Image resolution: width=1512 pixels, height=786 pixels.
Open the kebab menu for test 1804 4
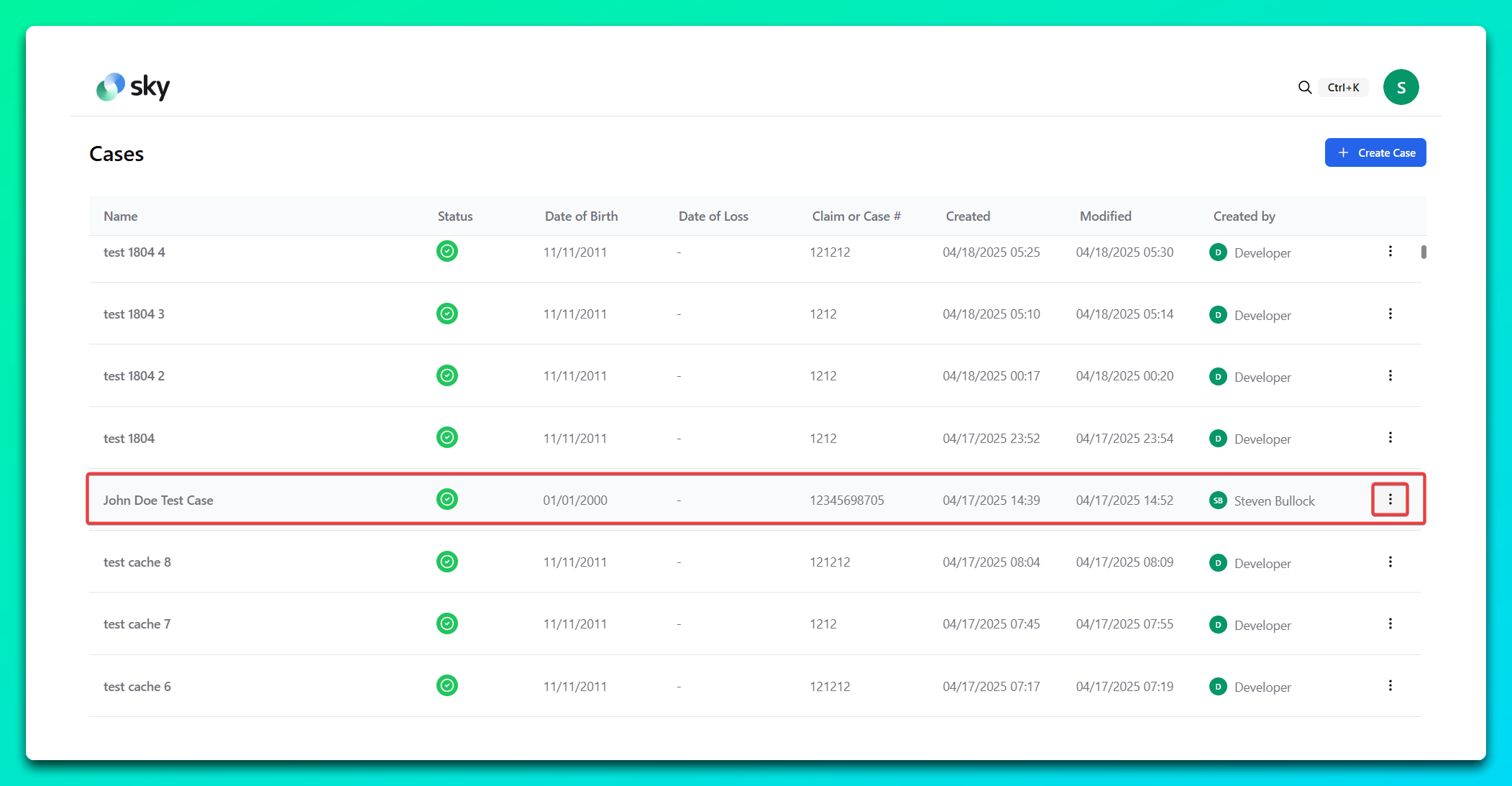pos(1389,251)
